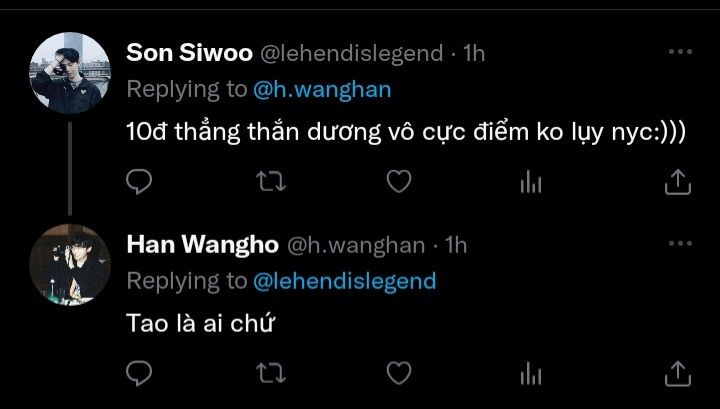The height and width of the screenshot is (409, 720).
Task: Open the @h.wanghan mention link
Action: point(322,90)
